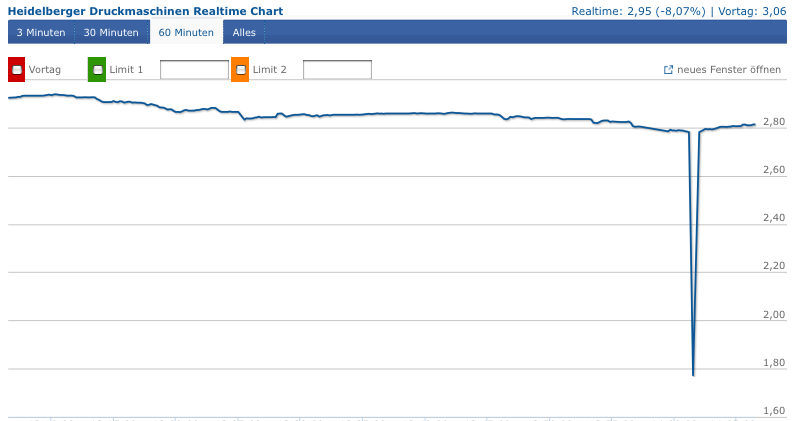The width and height of the screenshot is (793, 421).
Task: Click the Limit 1 value input field
Action: click(194, 70)
